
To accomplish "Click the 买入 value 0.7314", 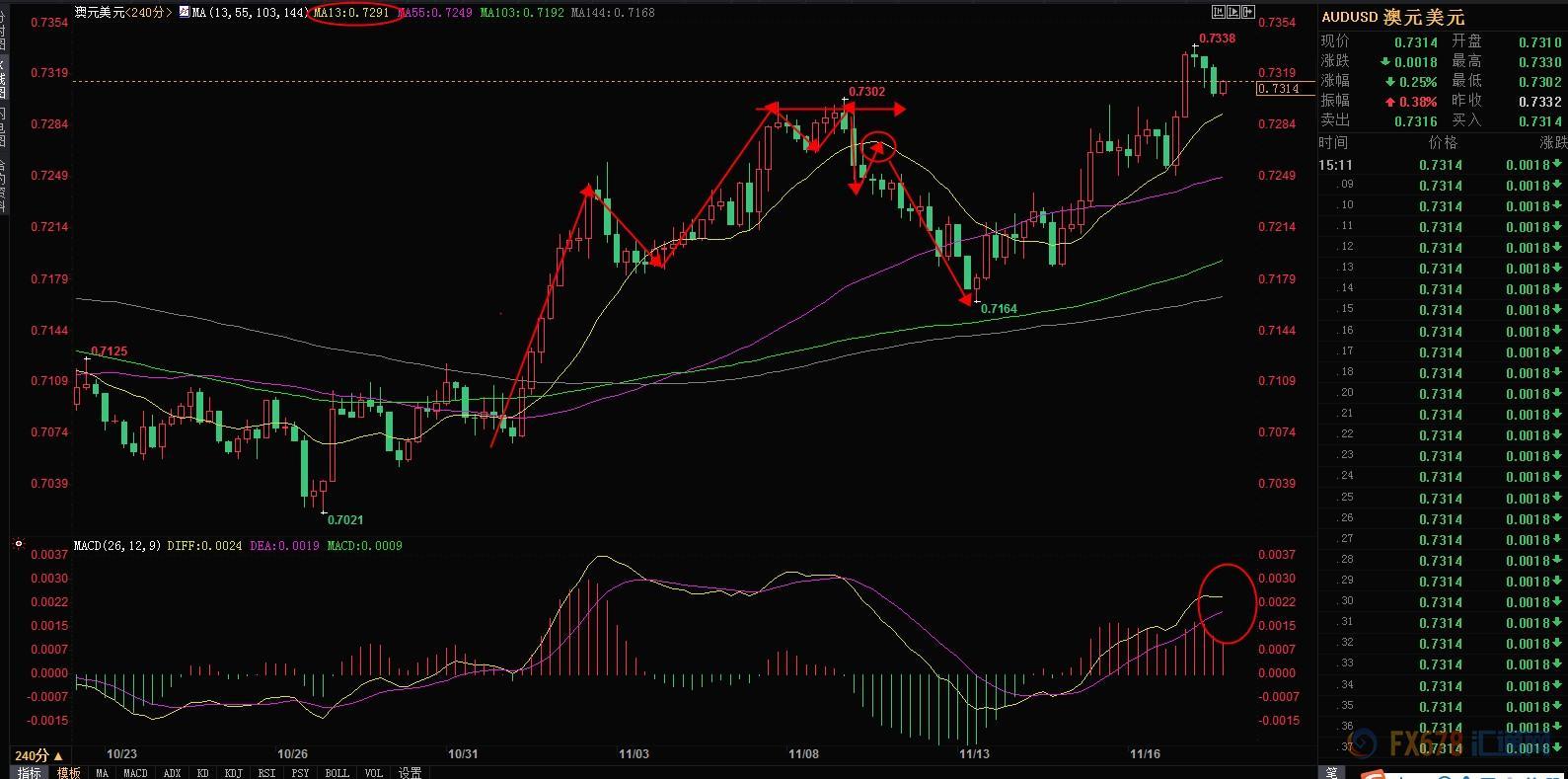I will (1540, 121).
